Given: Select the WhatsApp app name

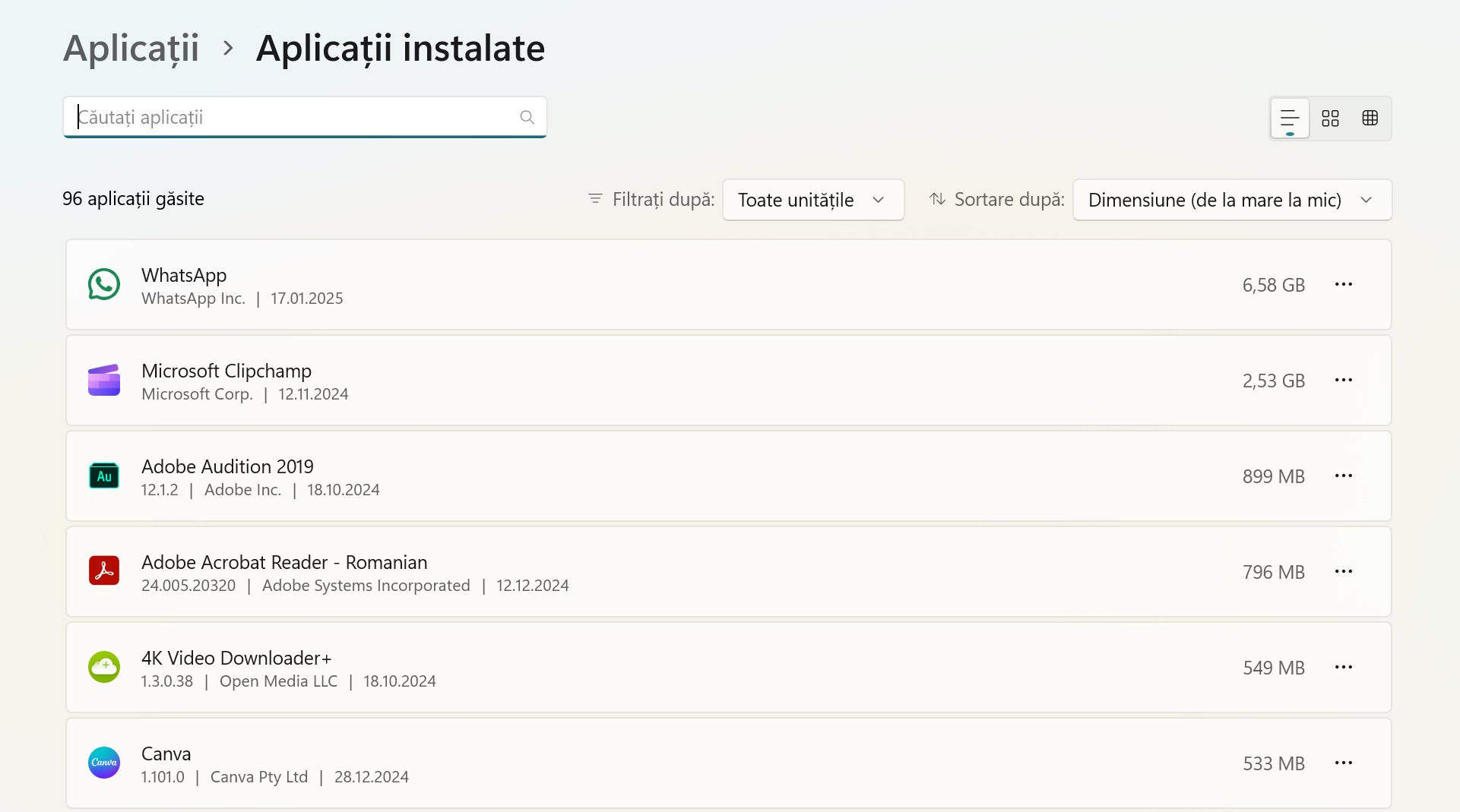Looking at the screenshot, I should tap(184, 275).
